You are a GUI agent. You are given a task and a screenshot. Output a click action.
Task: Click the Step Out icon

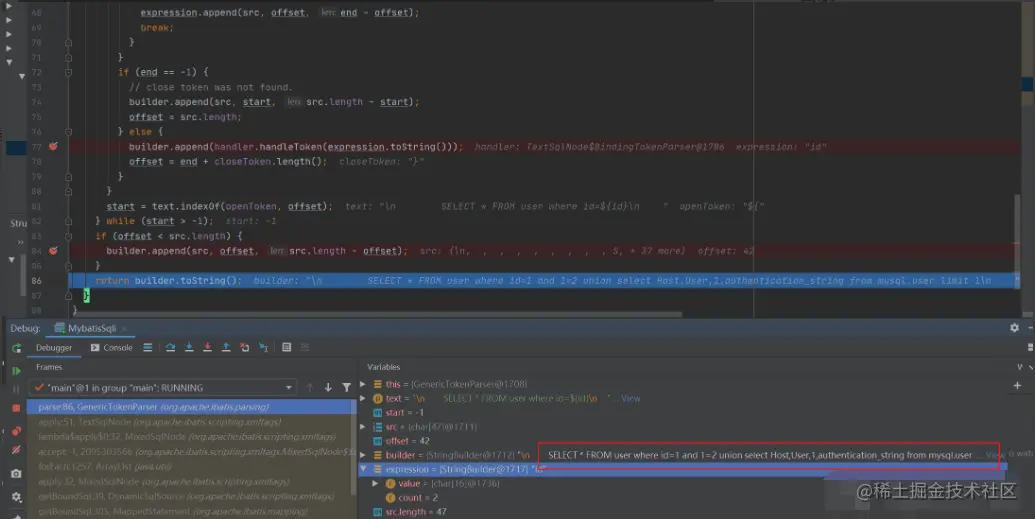tap(226, 347)
